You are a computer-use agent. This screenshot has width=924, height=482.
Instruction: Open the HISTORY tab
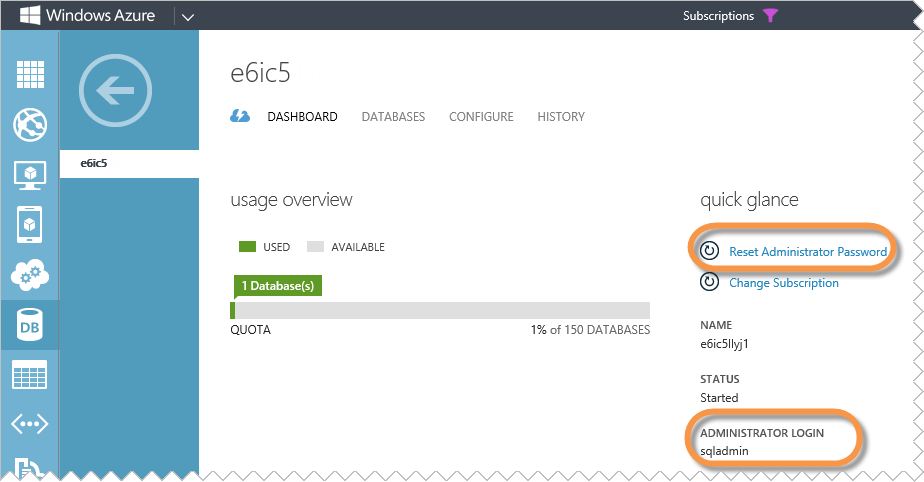pyautogui.click(x=561, y=117)
